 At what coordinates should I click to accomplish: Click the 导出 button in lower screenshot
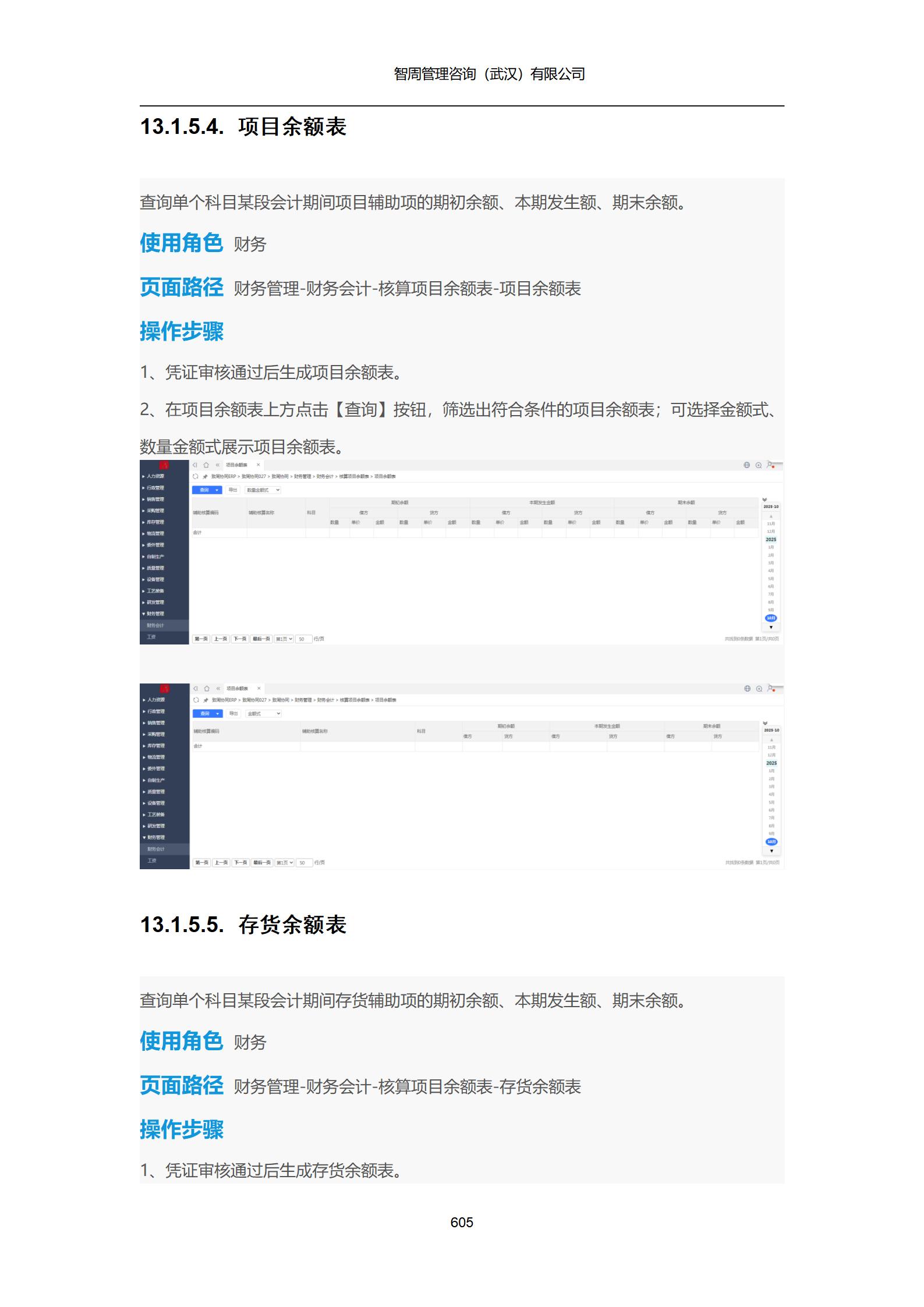[x=233, y=714]
